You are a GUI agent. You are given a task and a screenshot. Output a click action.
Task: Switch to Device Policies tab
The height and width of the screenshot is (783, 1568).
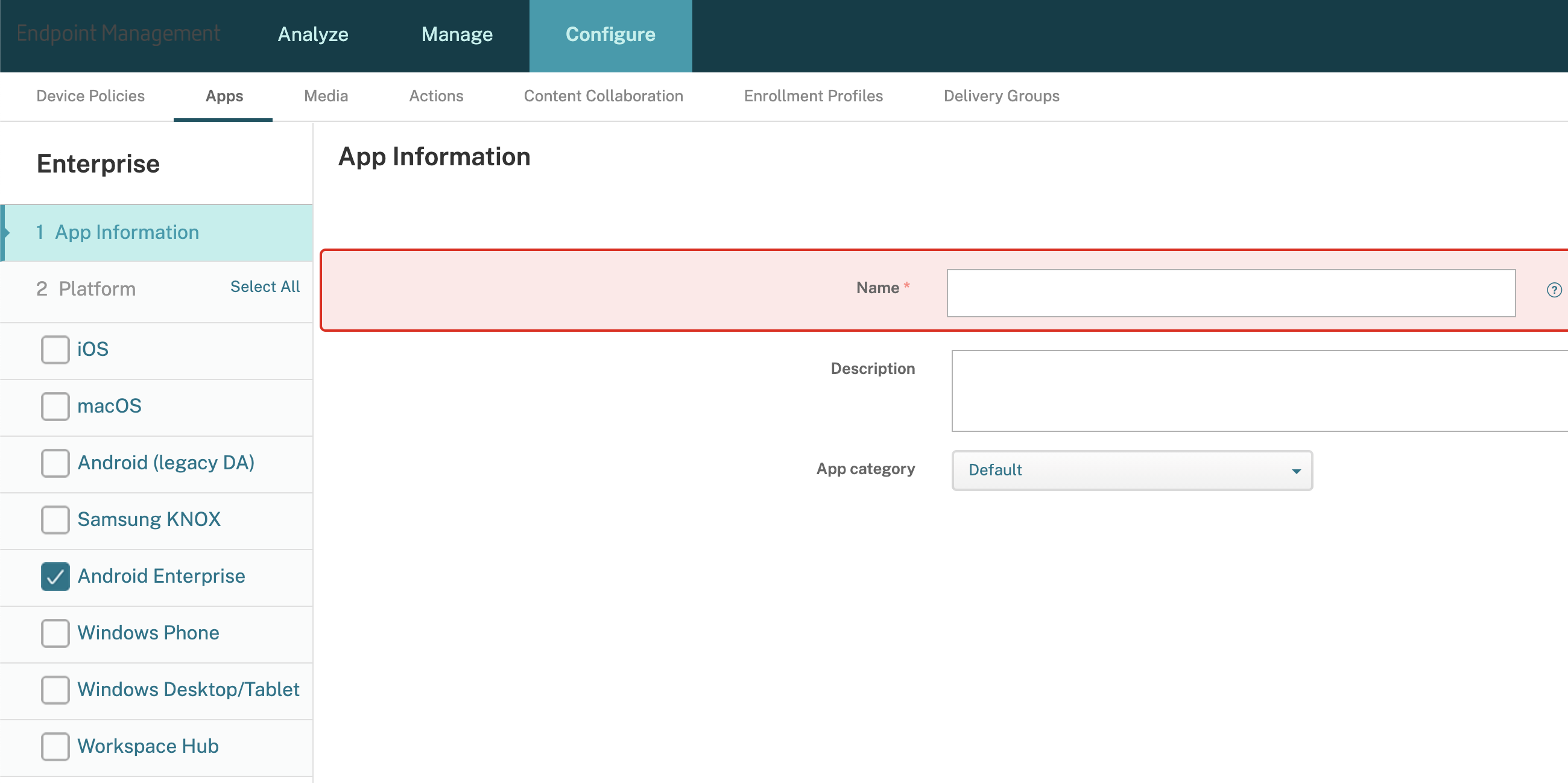[x=90, y=96]
